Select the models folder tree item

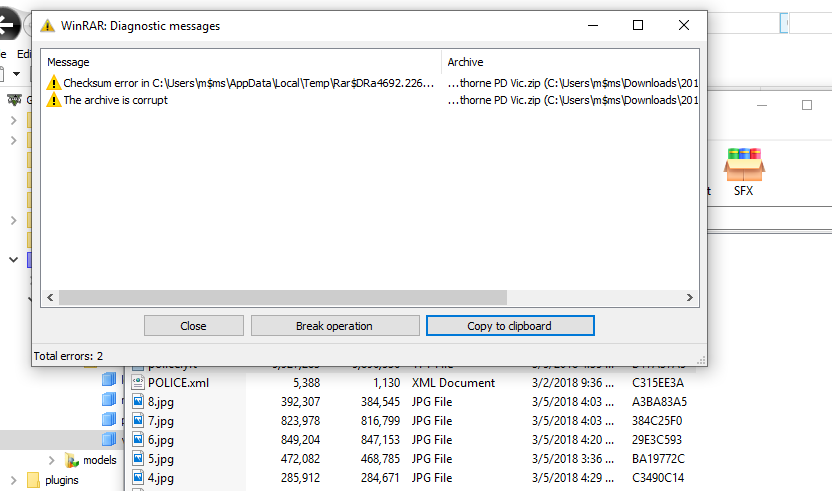click(x=100, y=460)
